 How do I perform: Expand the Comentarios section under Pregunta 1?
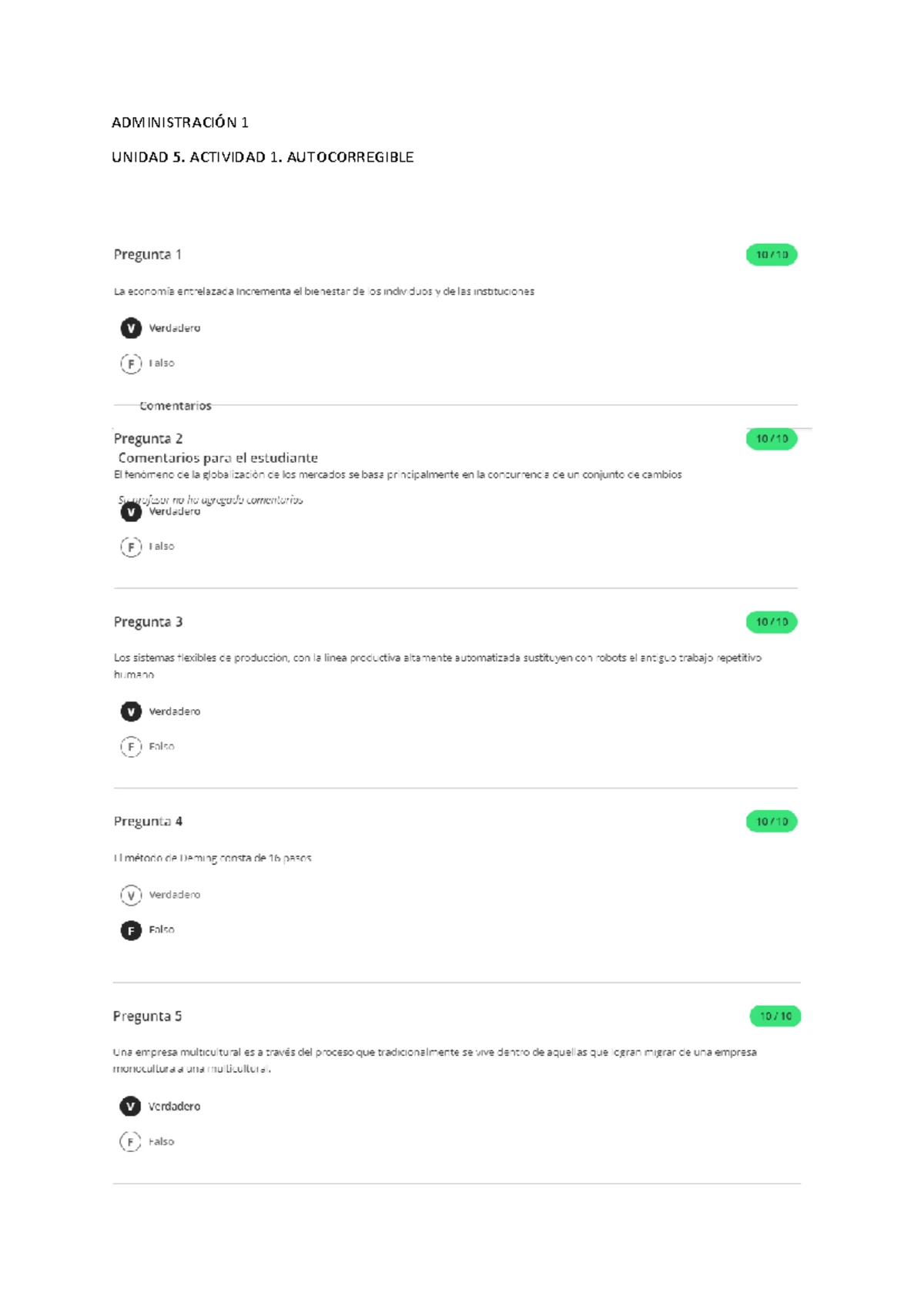(176, 406)
